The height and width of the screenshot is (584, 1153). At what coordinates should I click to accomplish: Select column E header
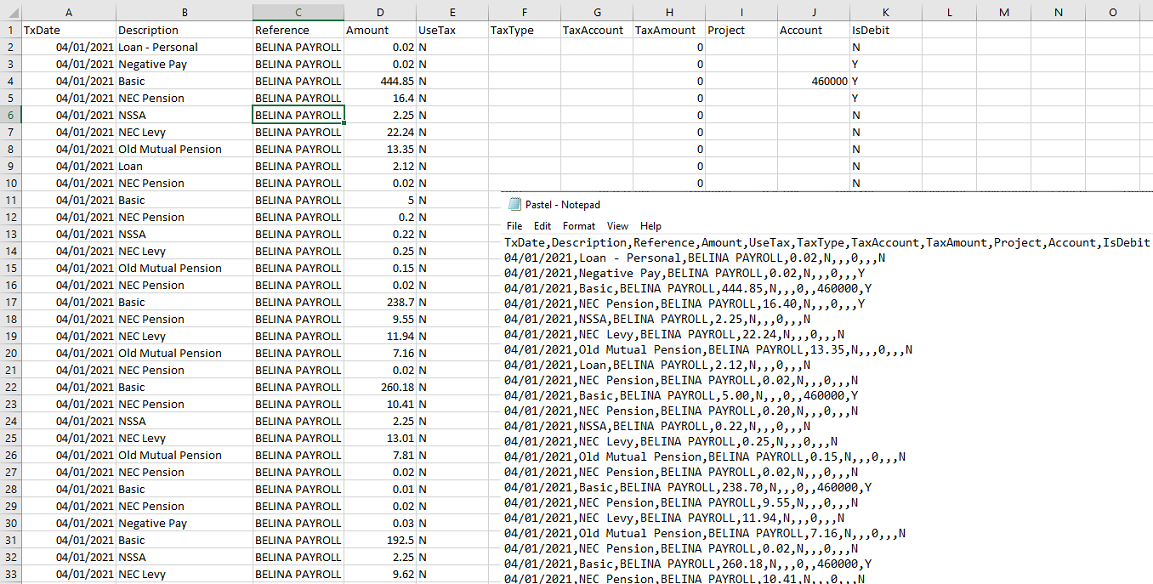(452, 13)
